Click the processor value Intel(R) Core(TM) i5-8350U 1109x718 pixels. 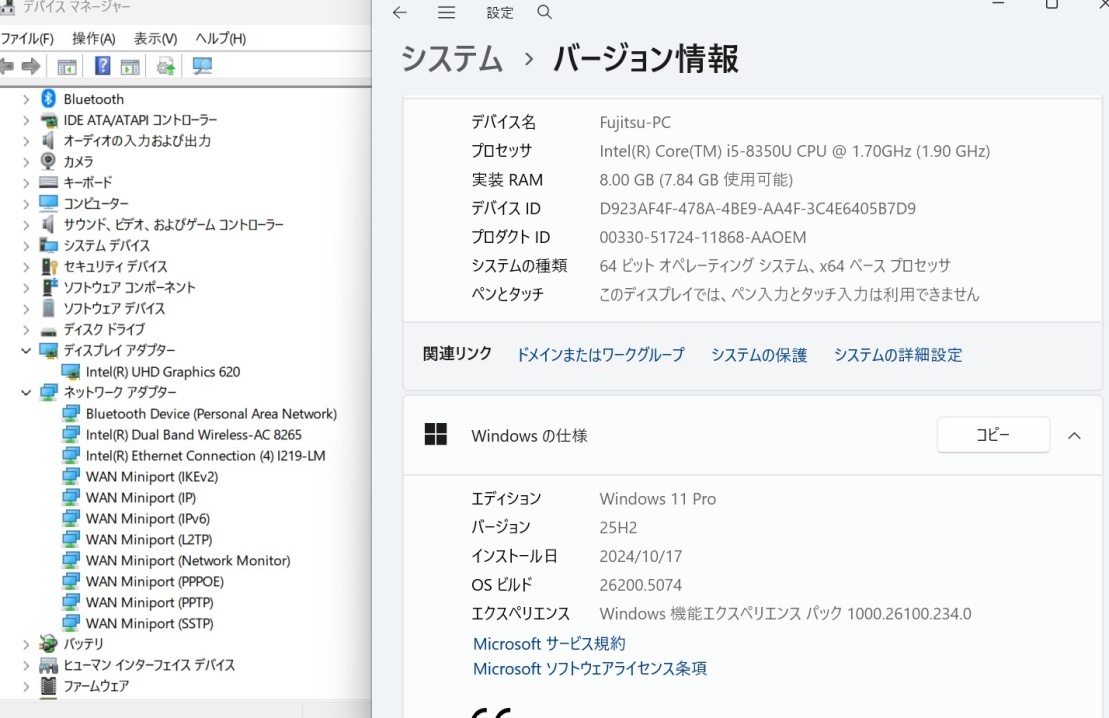point(794,151)
